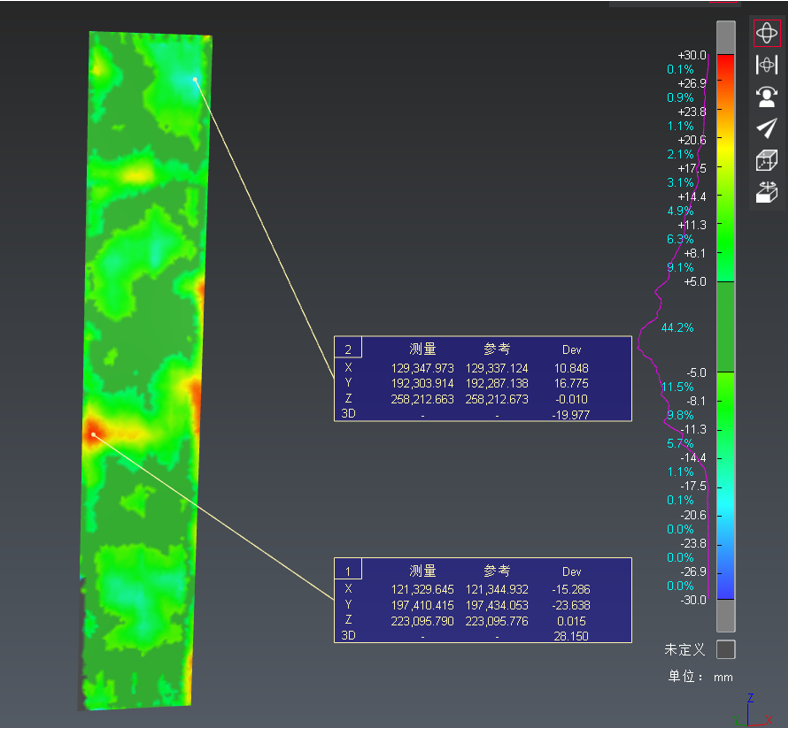Click the rotate-about-box view icon
This screenshot has height=729, width=788.
[766, 192]
